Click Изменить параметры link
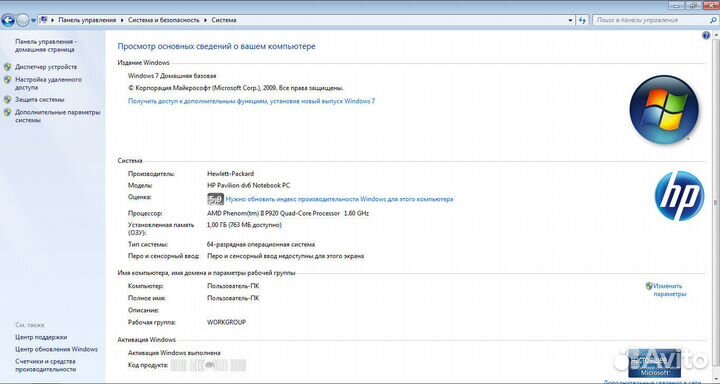Screen dimensions: 720x384 (x=669, y=290)
